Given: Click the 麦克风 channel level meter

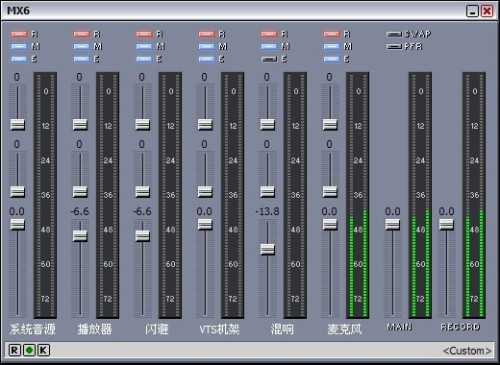Looking at the screenshot, I should (358, 195).
